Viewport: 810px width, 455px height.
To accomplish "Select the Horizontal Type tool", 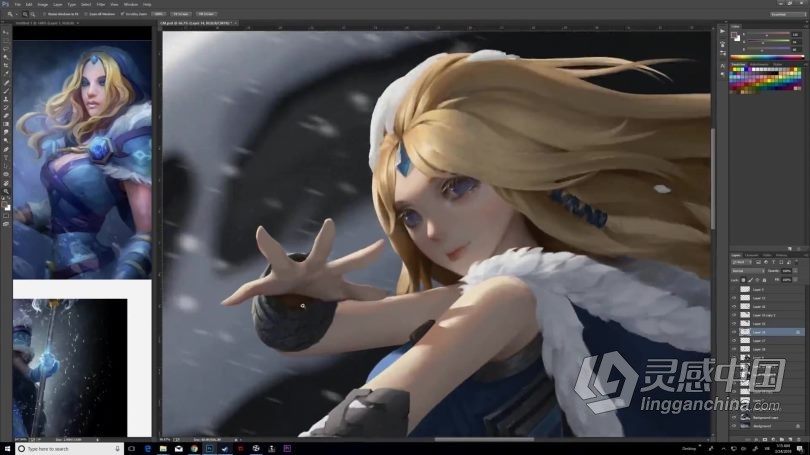I will tap(6, 158).
